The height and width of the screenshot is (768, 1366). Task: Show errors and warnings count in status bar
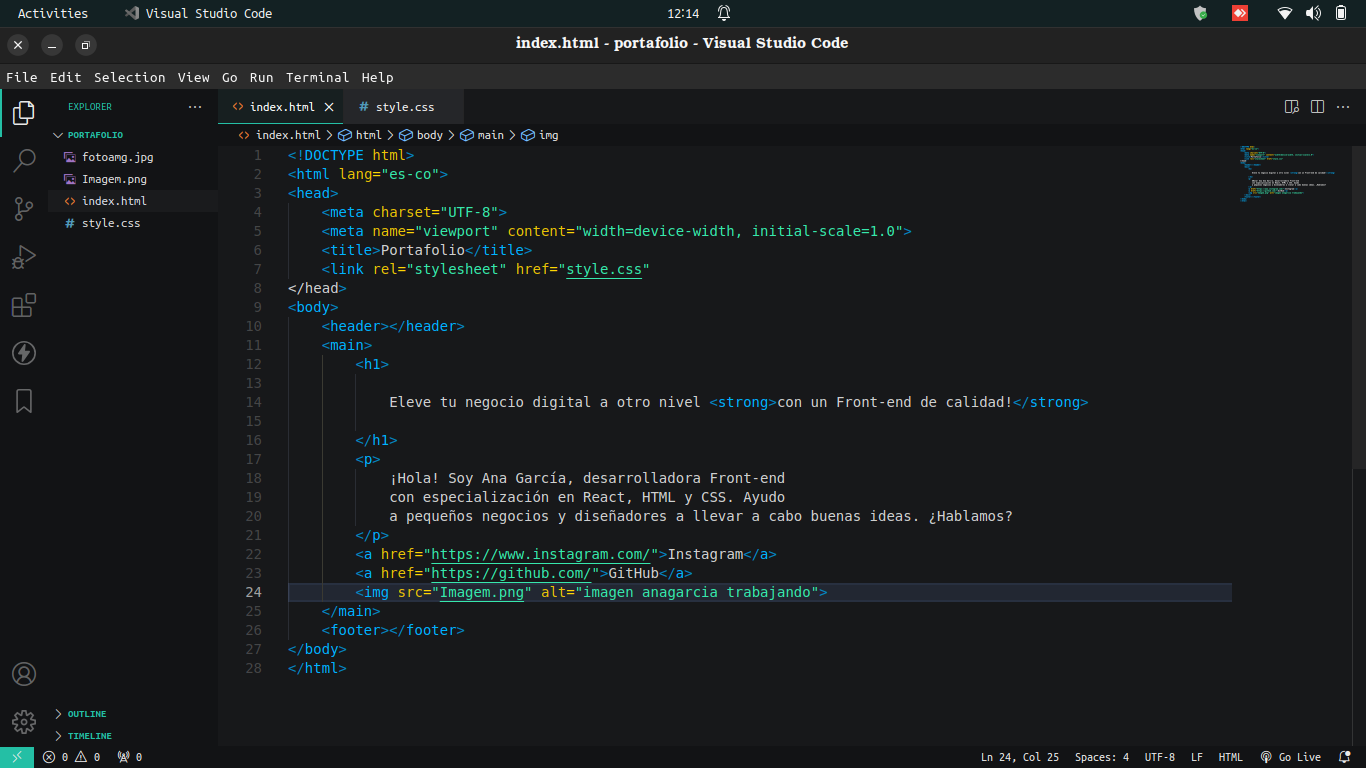tap(73, 757)
